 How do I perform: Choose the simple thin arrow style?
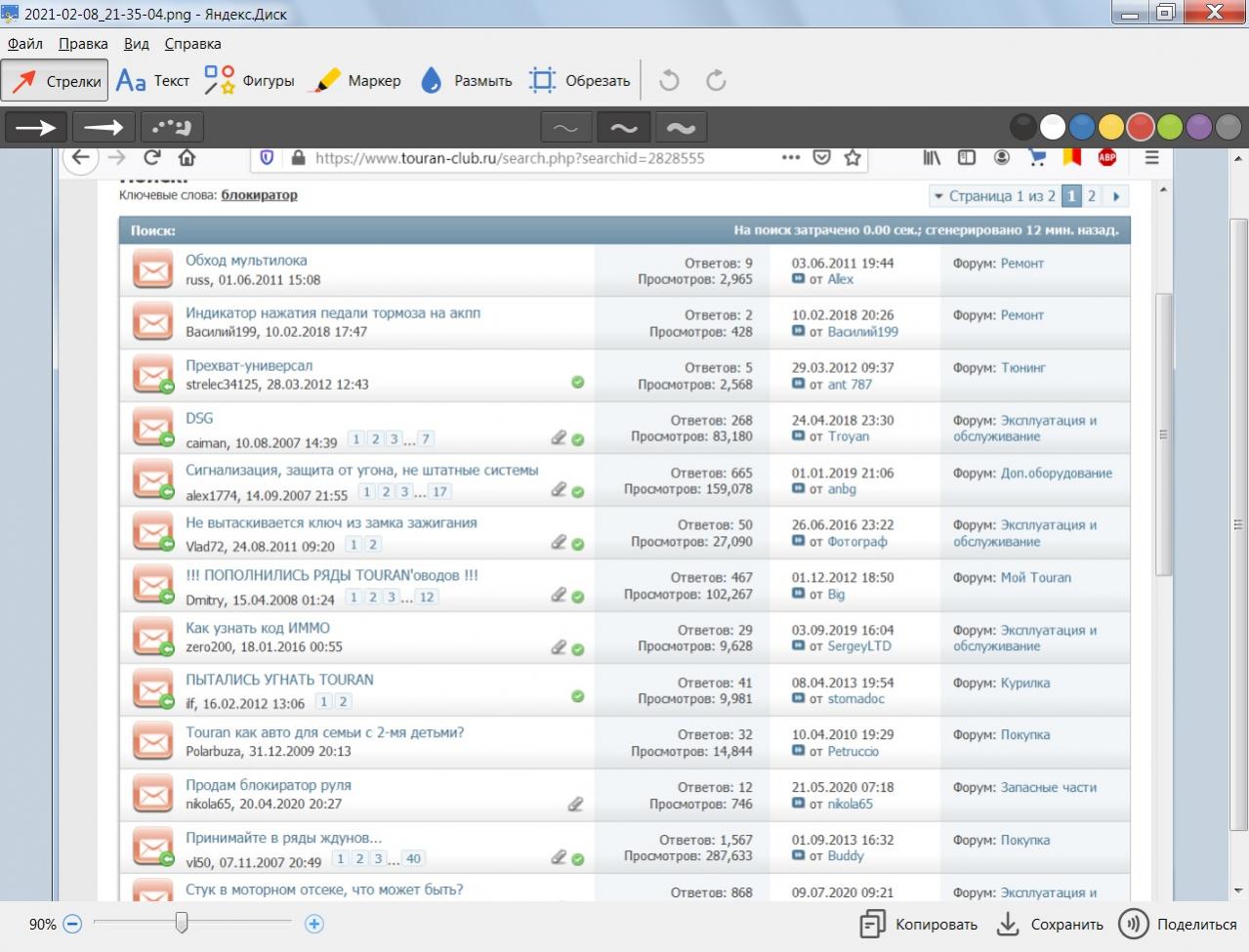tap(36, 127)
